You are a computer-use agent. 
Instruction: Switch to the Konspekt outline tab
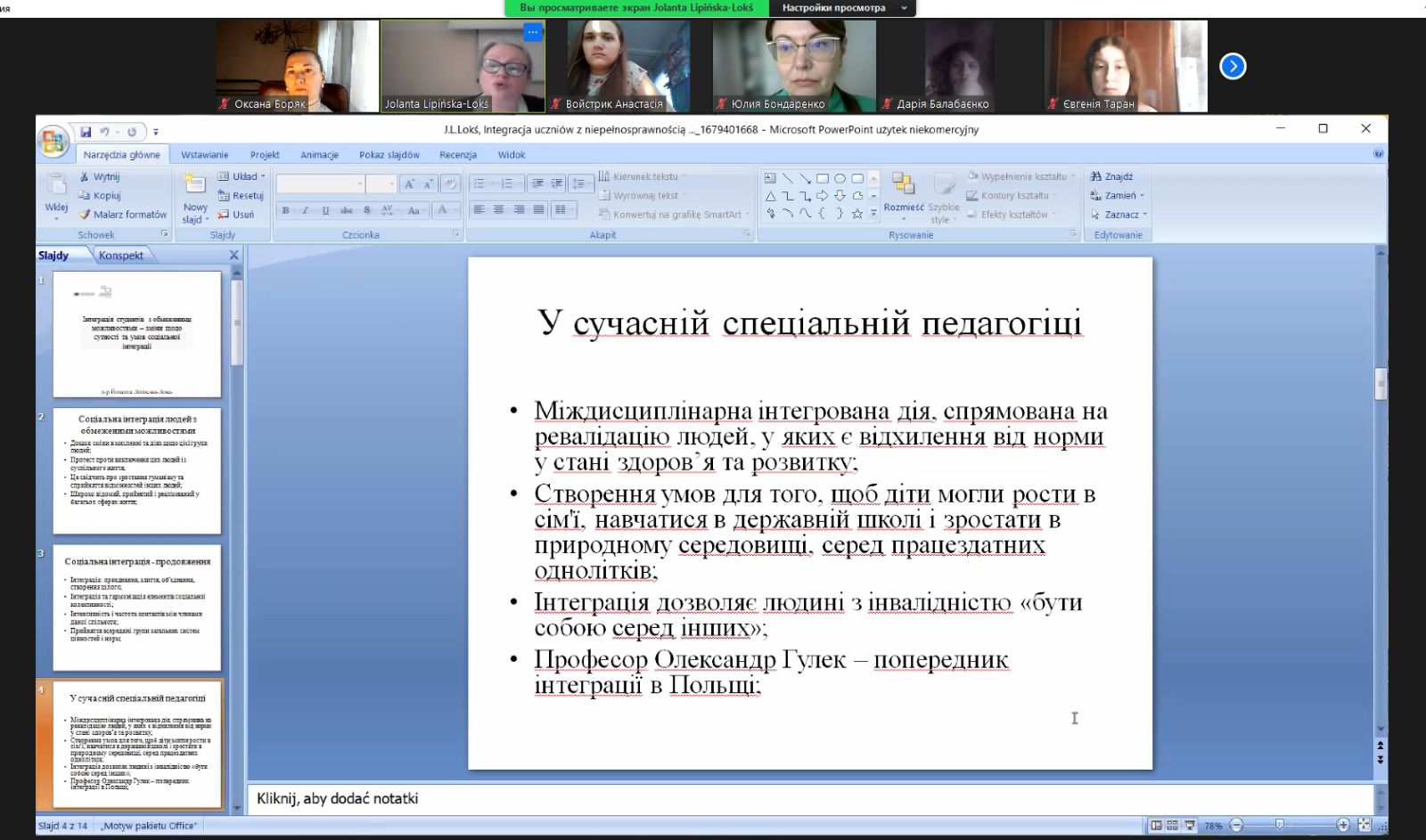click(121, 256)
